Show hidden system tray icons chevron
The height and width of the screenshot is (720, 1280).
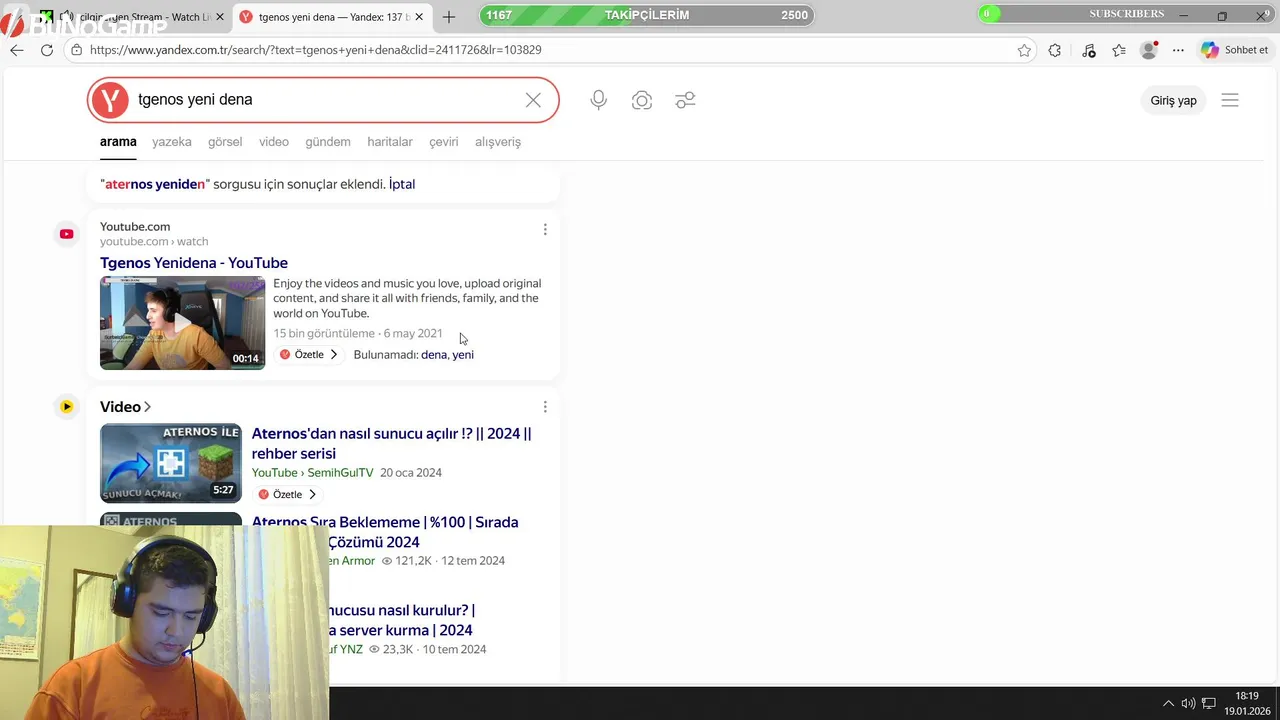click(x=1167, y=703)
